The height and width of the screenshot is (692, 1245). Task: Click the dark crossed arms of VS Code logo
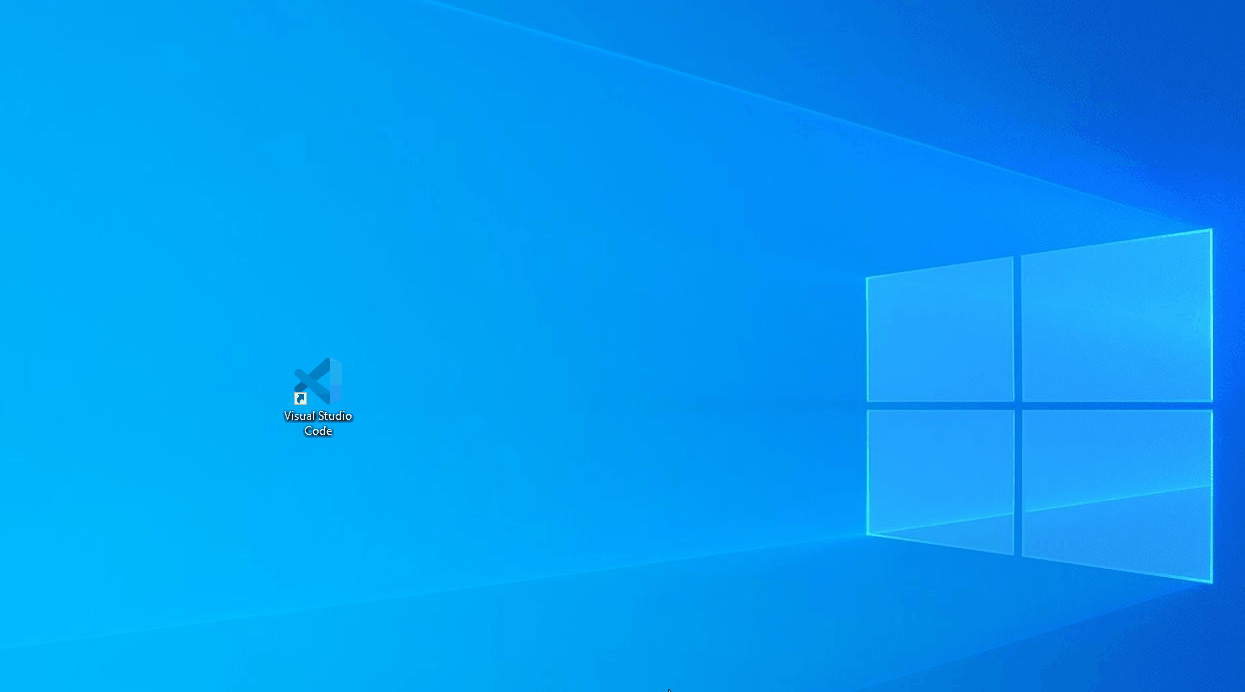click(x=309, y=381)
